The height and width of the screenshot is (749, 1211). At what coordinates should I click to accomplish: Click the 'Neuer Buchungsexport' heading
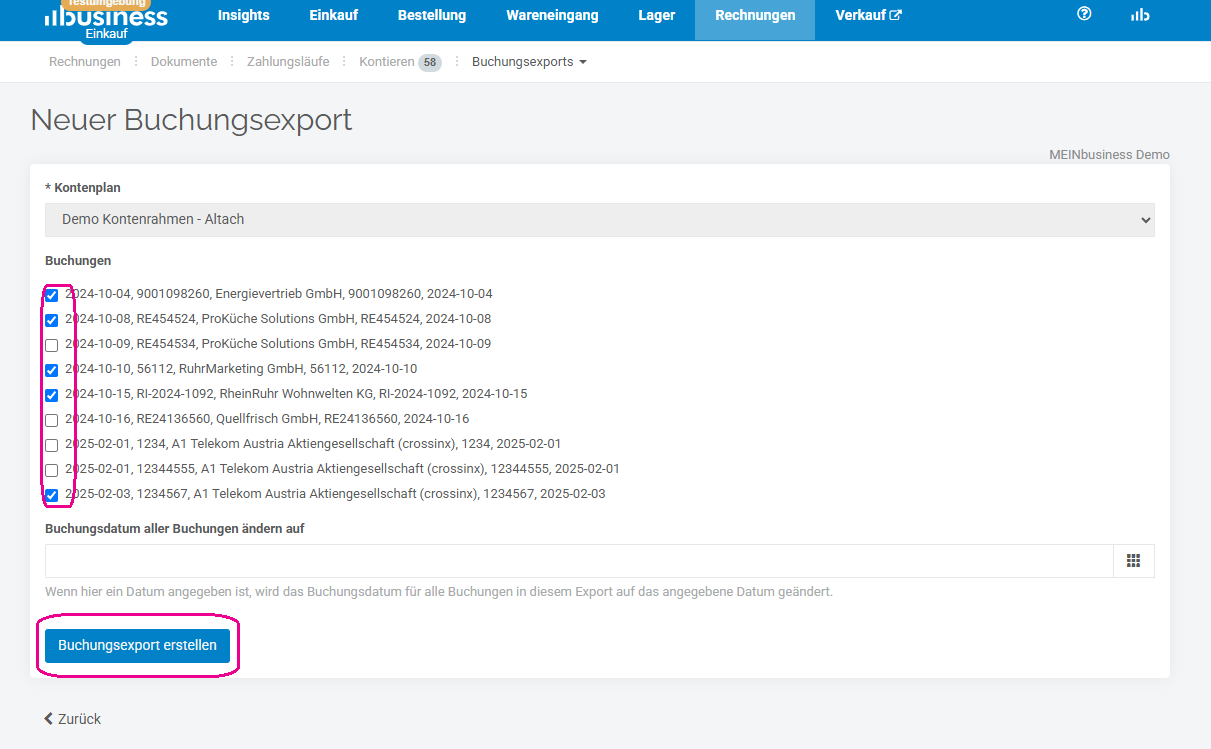point(191,120)
